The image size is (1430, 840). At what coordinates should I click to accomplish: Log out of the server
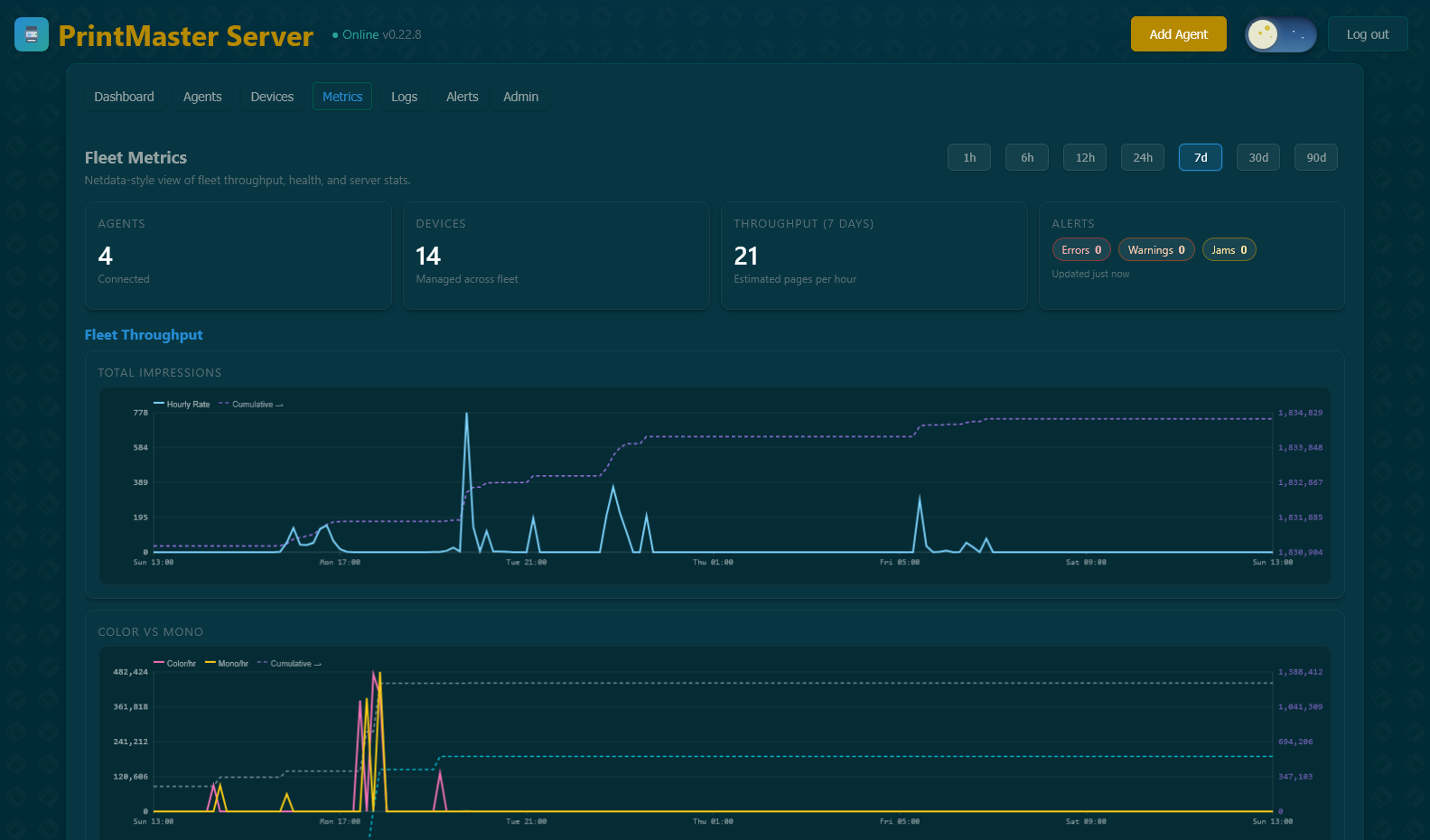coord(1368,34)
